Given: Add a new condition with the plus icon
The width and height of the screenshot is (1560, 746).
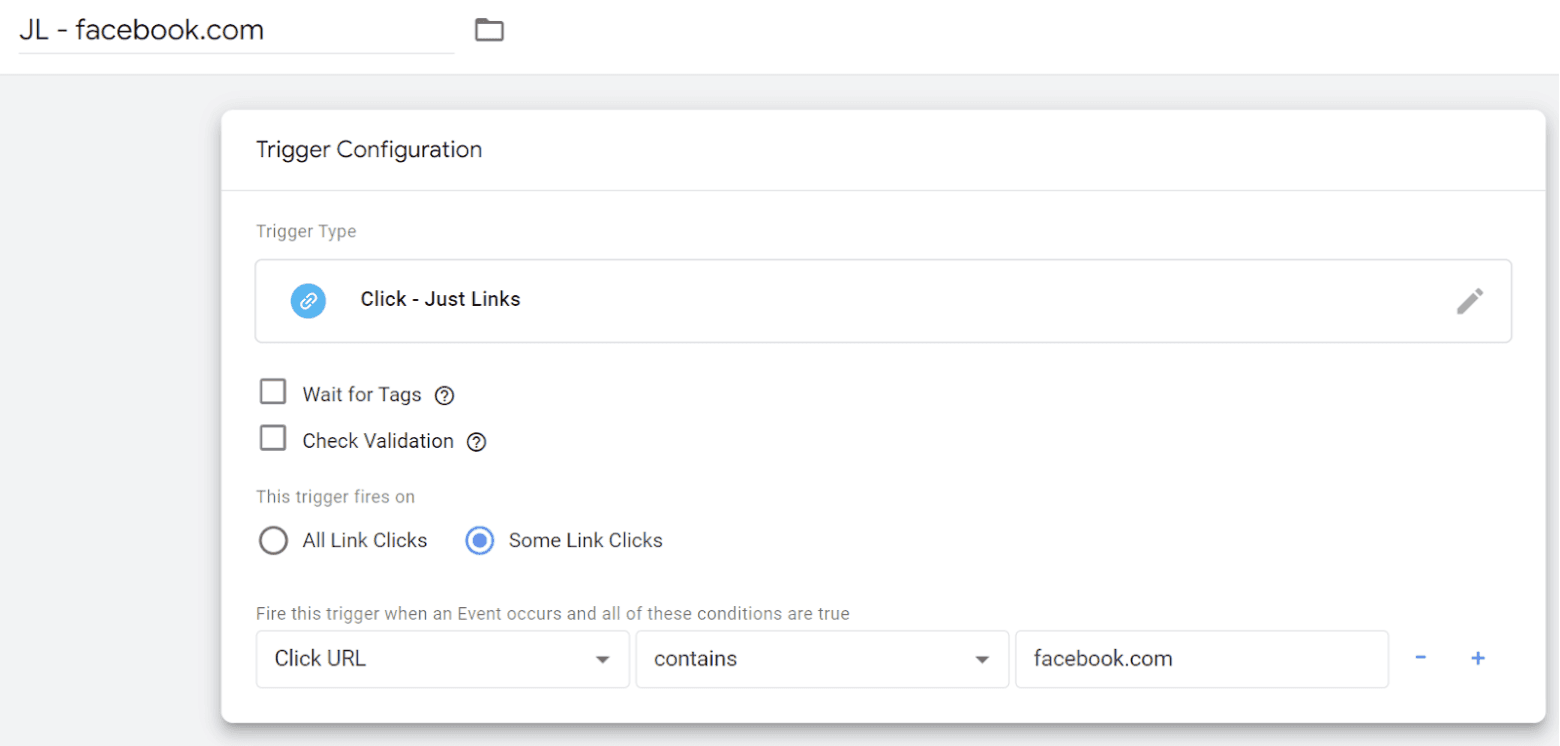Looking at the screenshot, I should click(x=1478, y=658).
